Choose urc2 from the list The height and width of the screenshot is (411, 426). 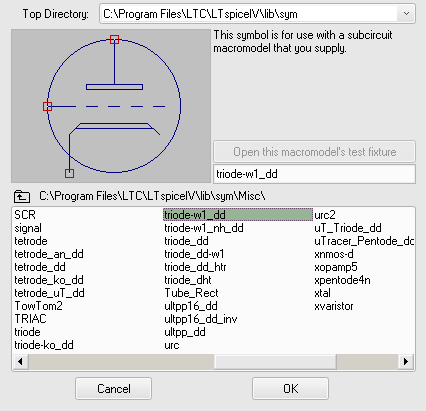pyautogui.click(x=325, y=215)
